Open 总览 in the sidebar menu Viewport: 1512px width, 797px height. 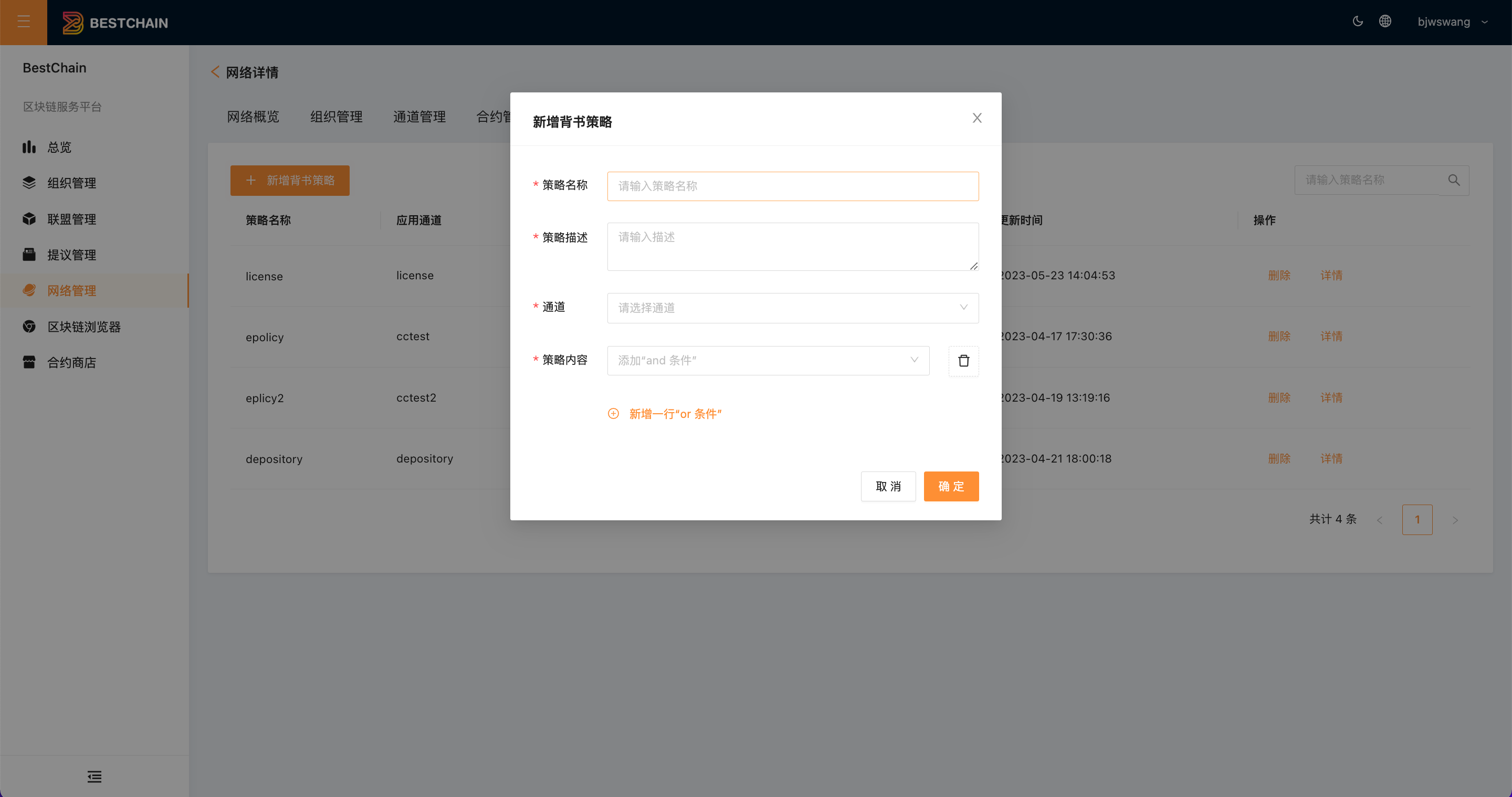pos(94,146)
